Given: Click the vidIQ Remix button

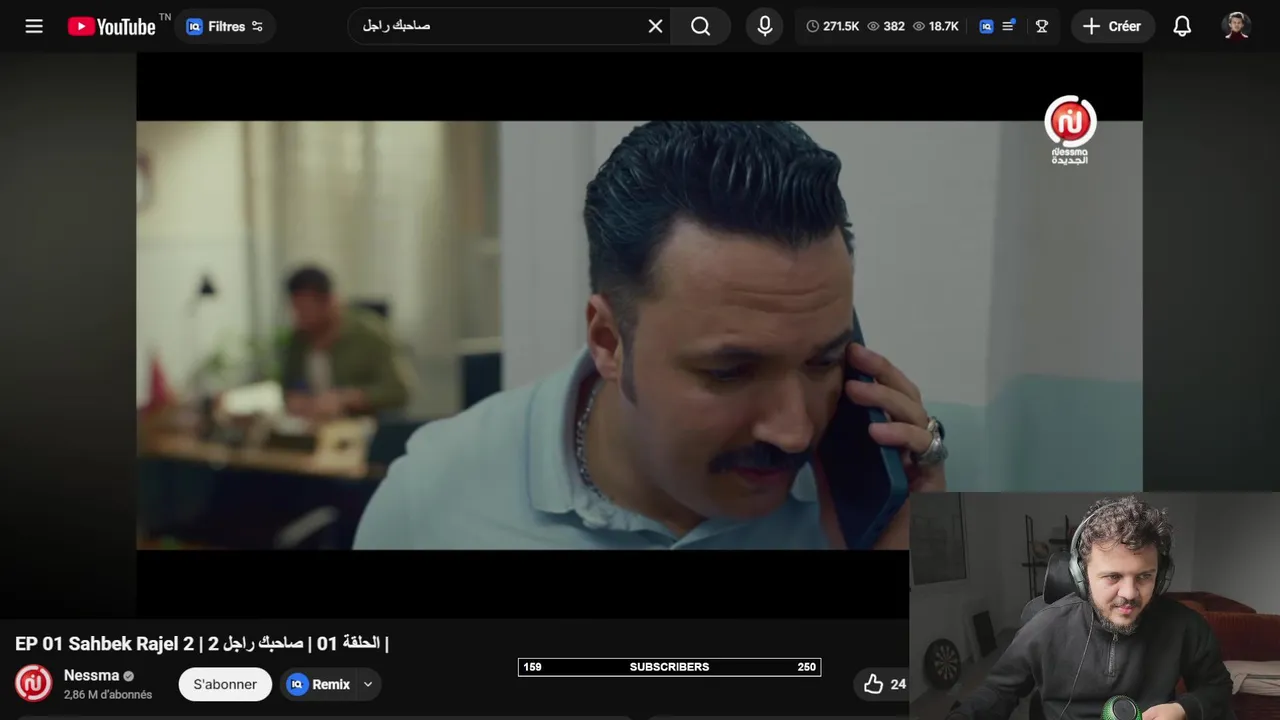Looking at the screenshot, I should coord(319,684).
